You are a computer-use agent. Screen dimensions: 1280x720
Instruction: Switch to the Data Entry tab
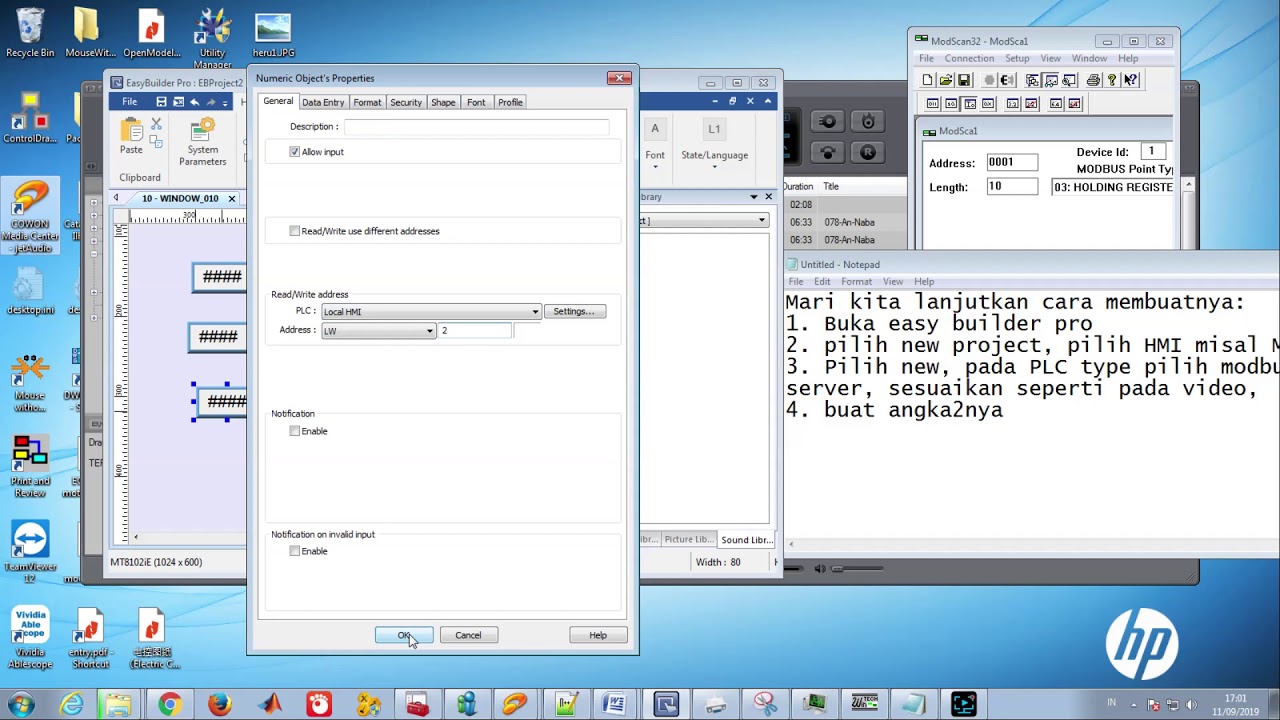pyautogui.click(x=323, y=102)
